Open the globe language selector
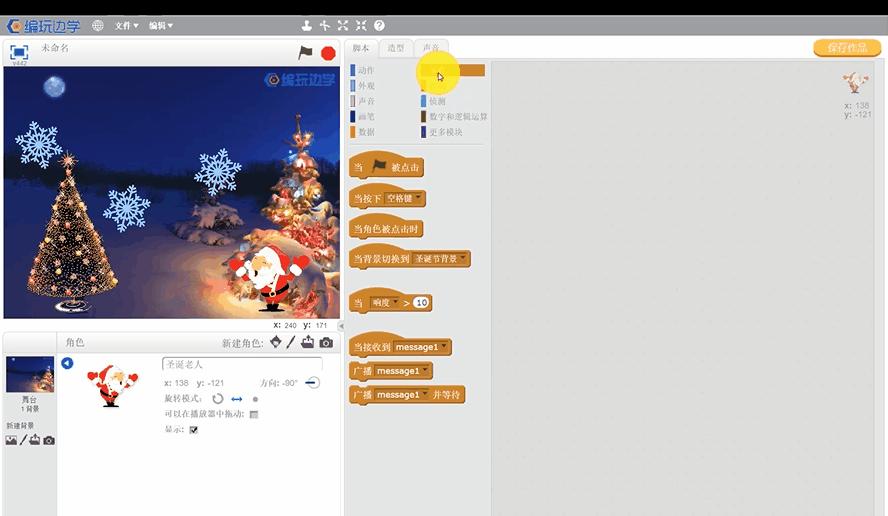The width and height of the screenshot is (888, 516). tap(97, 26)
